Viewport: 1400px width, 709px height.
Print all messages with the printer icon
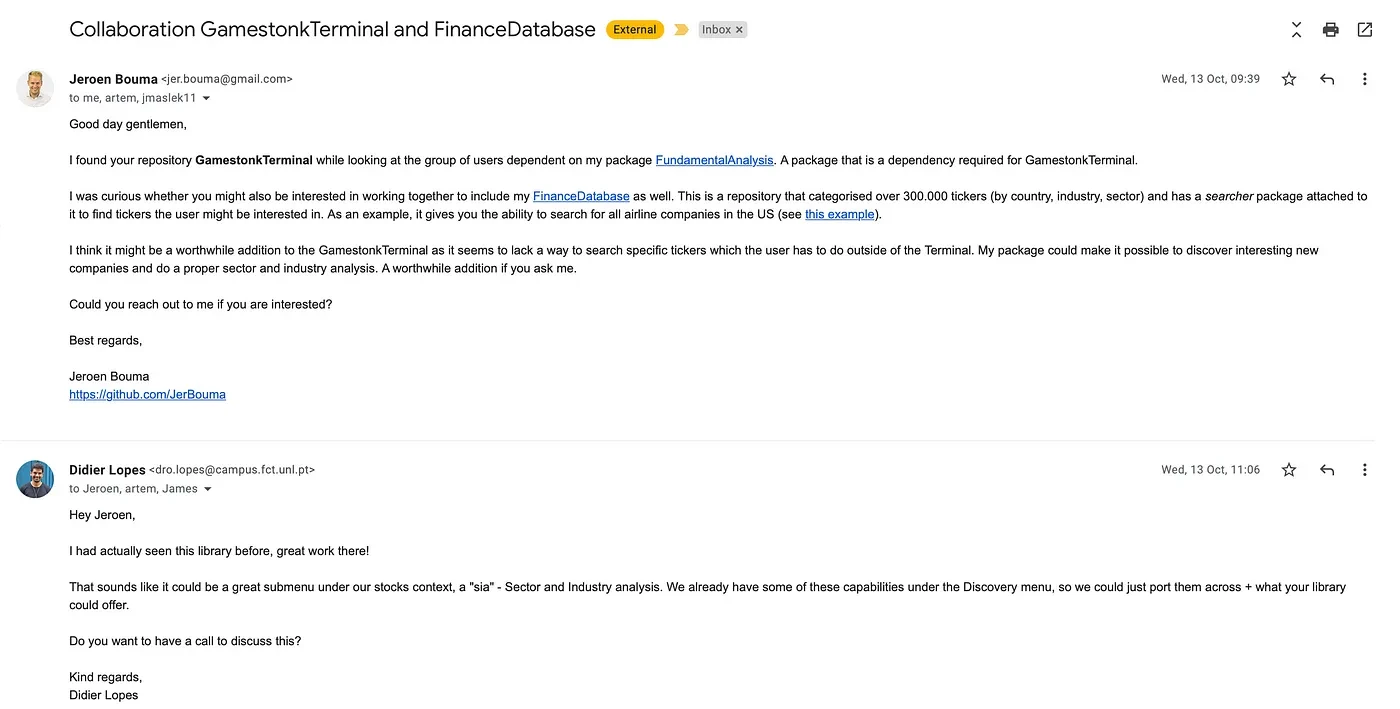(1330, 30)
